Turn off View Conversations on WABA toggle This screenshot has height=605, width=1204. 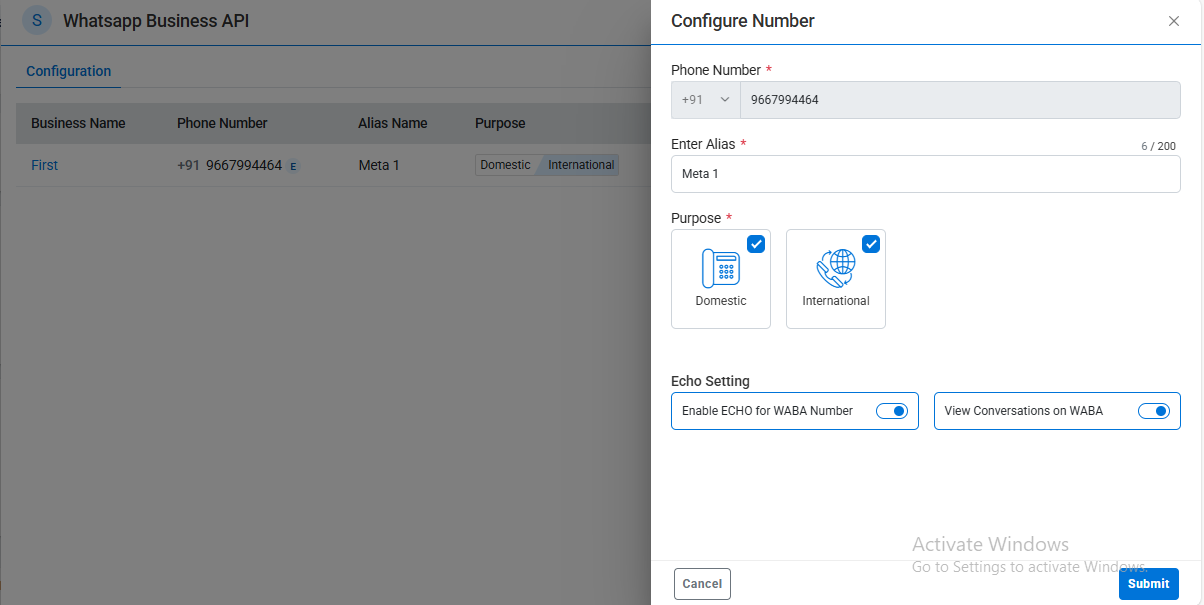(x=1153, y=411)
